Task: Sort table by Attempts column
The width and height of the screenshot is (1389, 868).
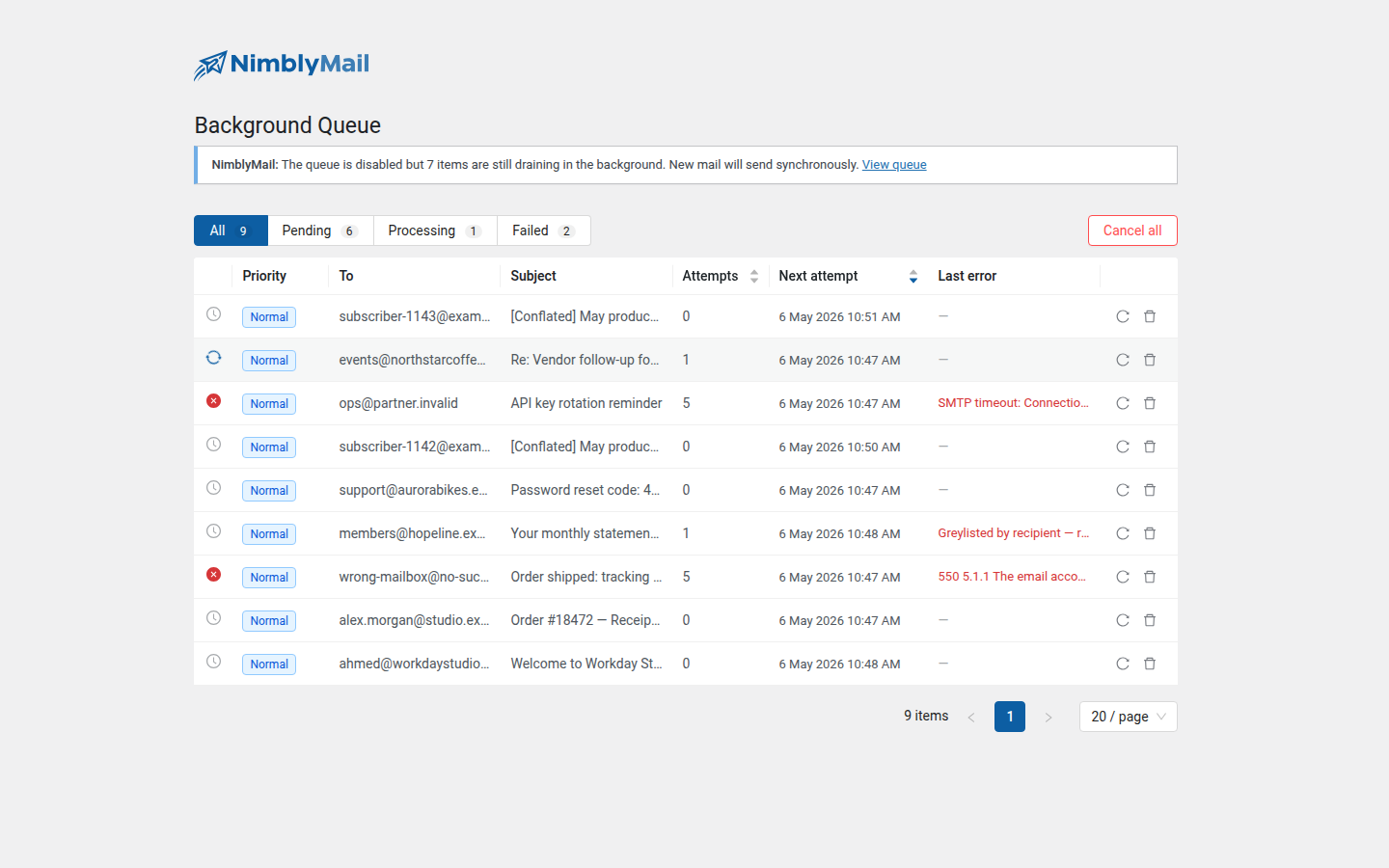Action: tap(720, 276)
